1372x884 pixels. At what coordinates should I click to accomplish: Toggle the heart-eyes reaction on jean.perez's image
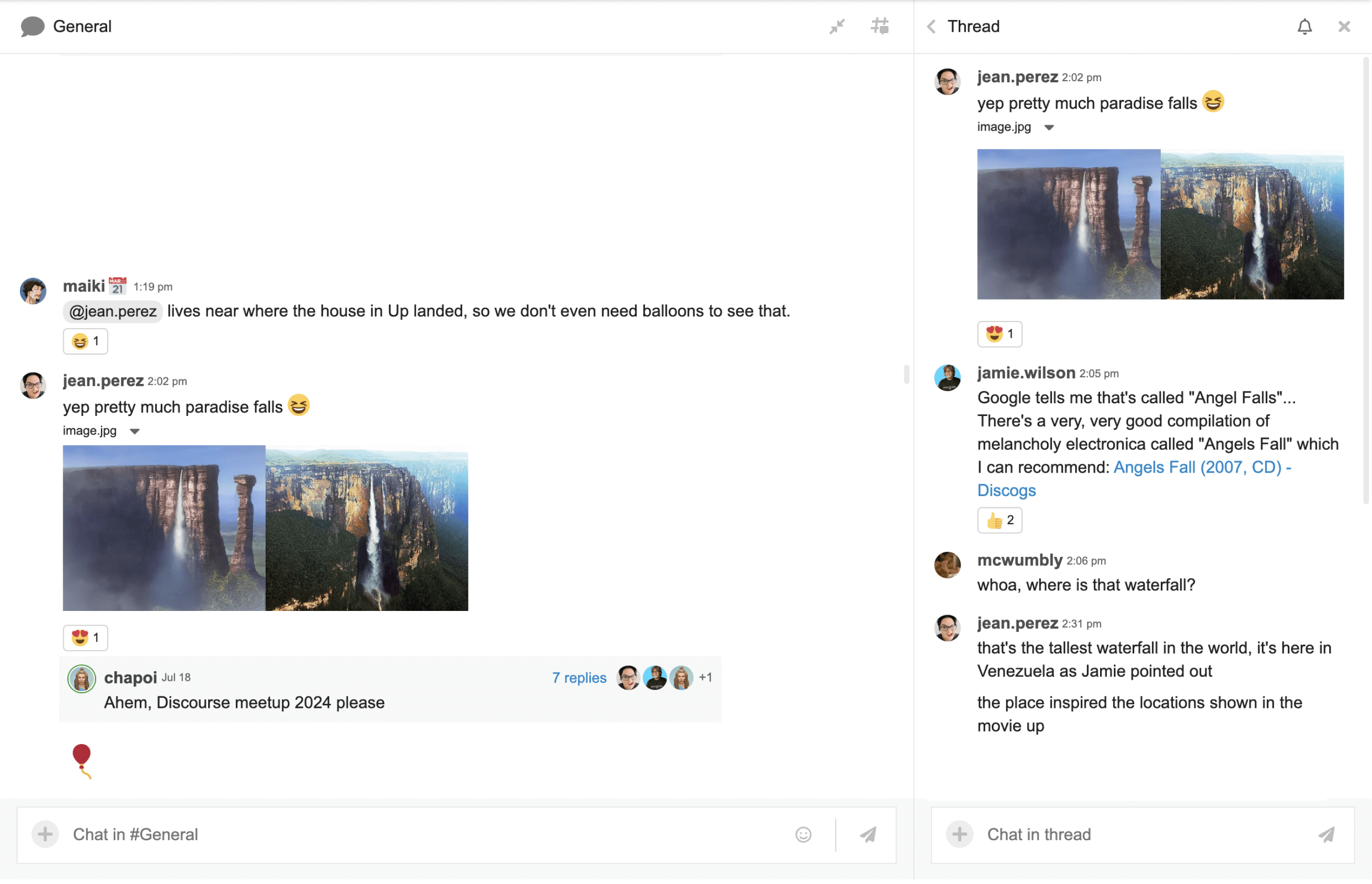pyautogui.click(x=85, y=637)
